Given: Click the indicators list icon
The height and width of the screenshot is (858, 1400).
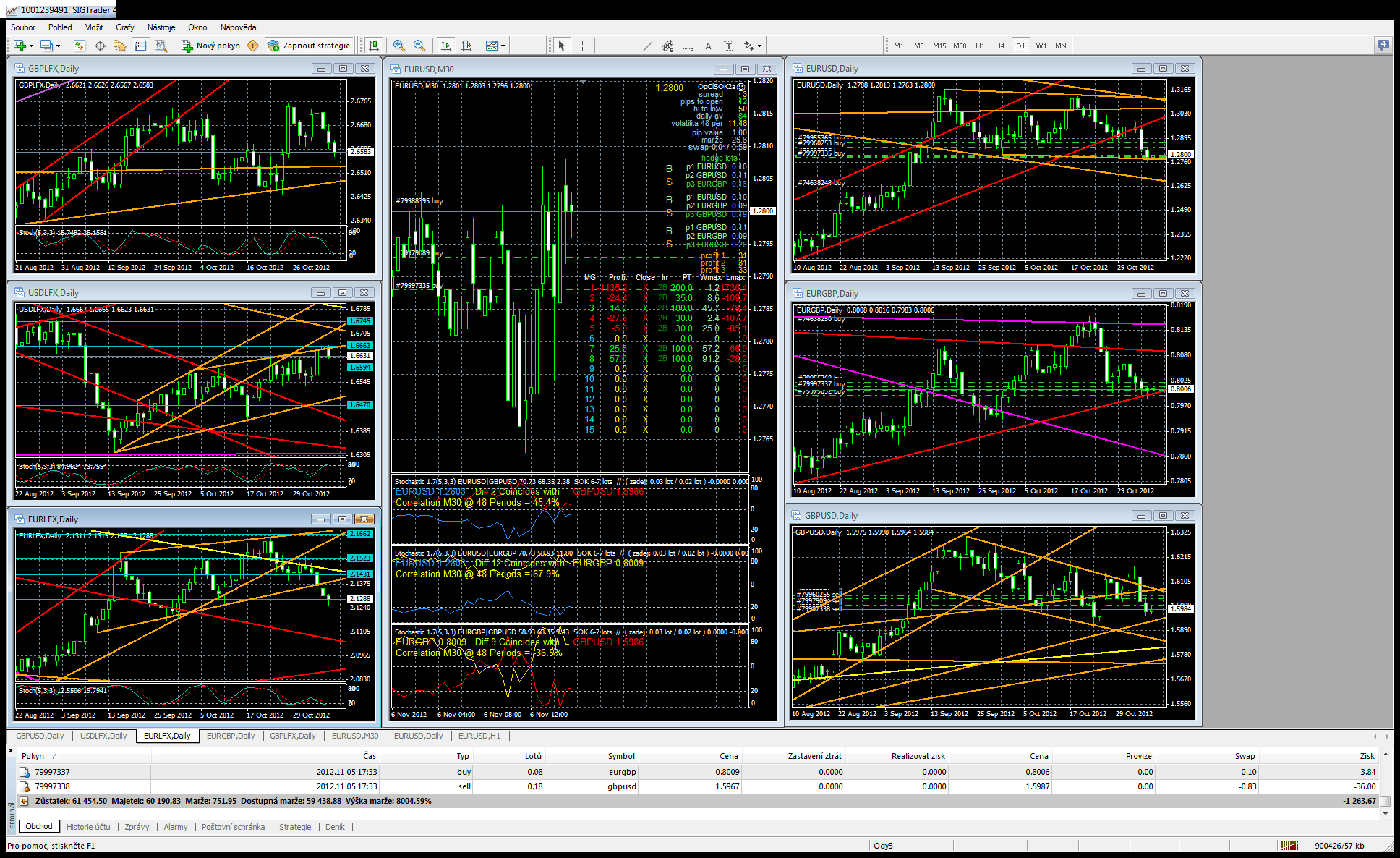Looking at the screenshot, I should pyautogui.click(x=492, y=46).
